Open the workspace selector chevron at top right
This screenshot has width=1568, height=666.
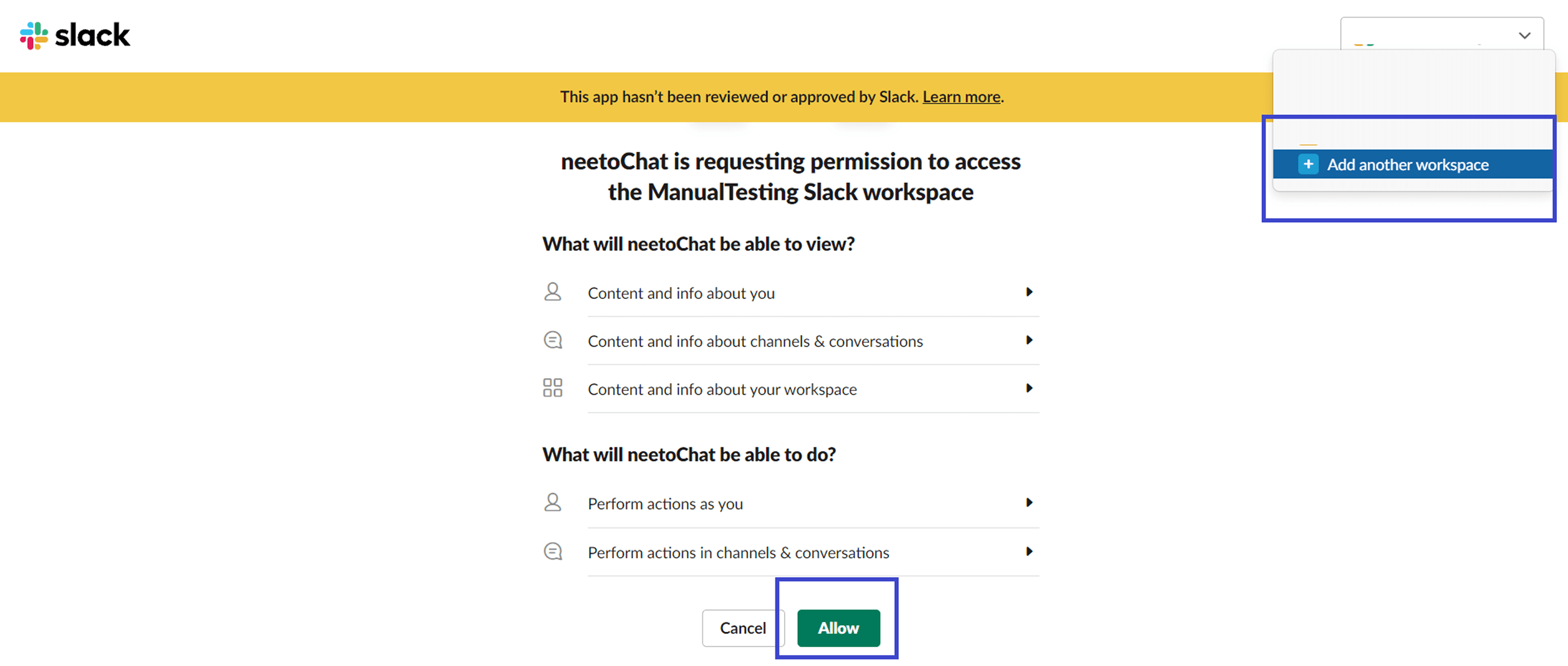click(x=1524, y=35)
